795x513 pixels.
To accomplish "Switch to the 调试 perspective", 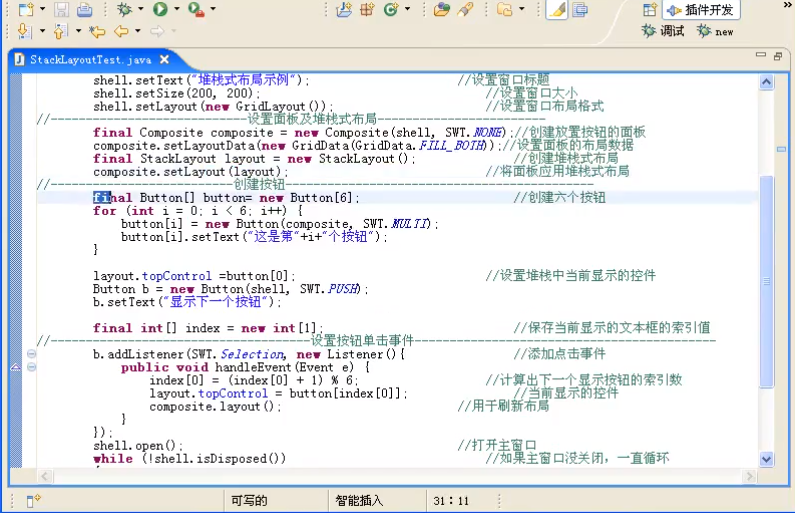I will coord(664,31).
